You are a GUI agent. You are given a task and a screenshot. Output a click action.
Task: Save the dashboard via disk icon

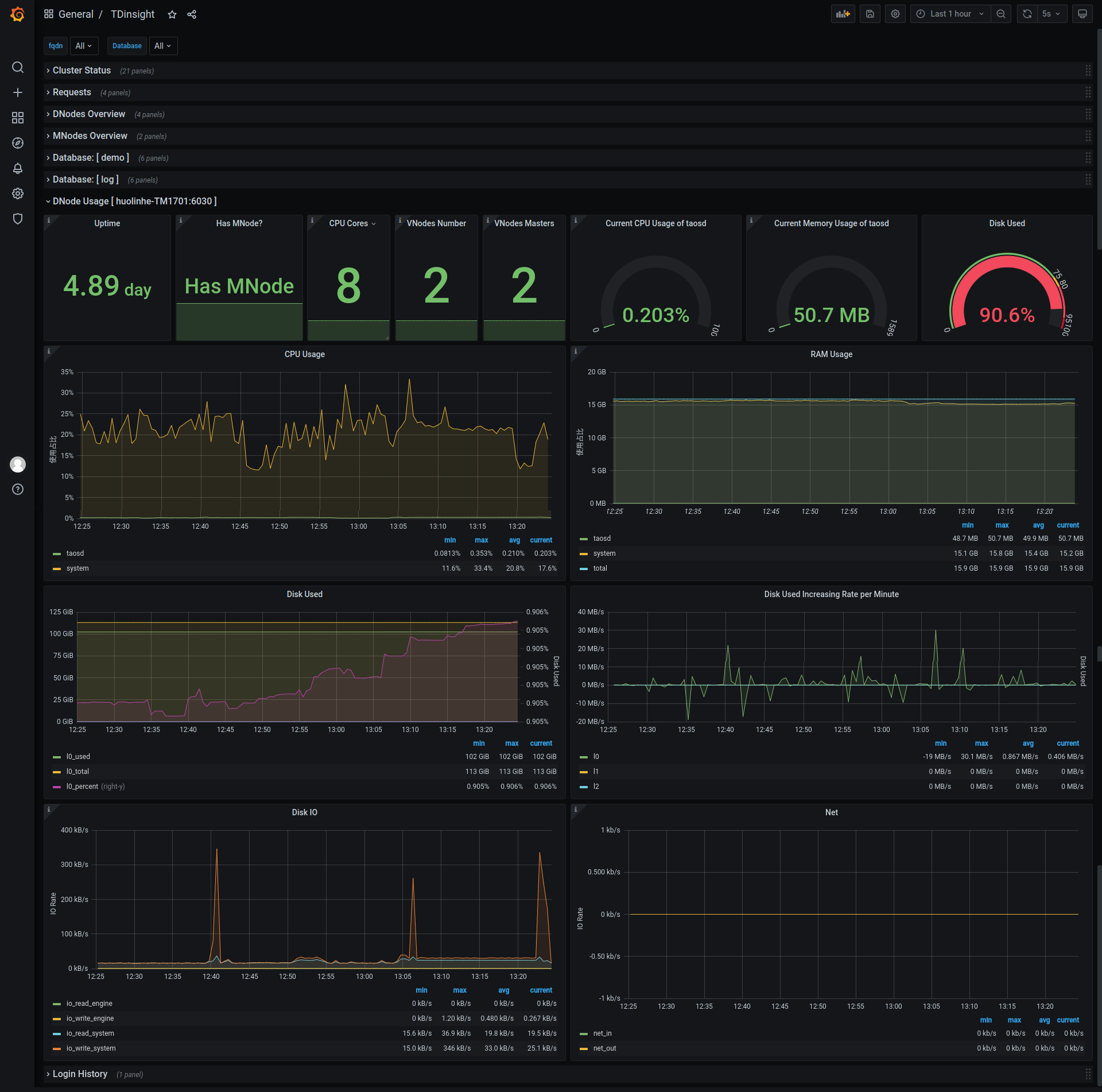click(x=870, y=14)
